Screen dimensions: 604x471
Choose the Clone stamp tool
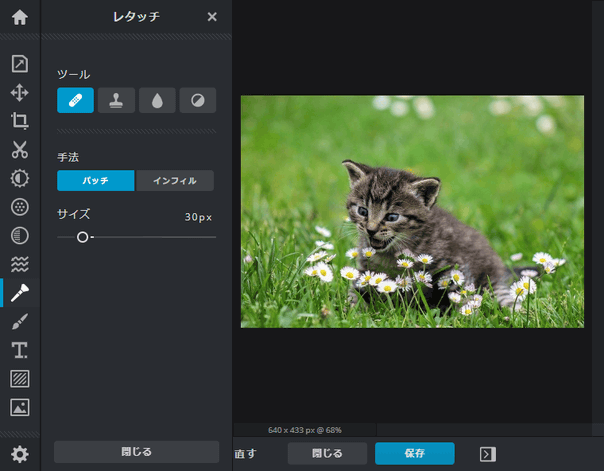116,101
